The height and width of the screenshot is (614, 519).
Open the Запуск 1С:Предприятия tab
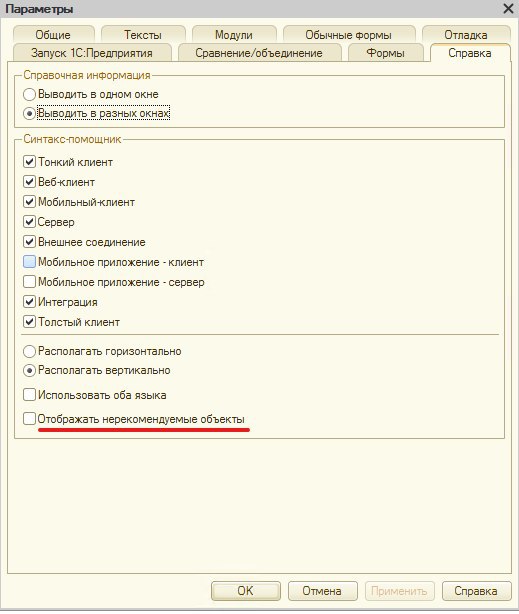(92, 53)
